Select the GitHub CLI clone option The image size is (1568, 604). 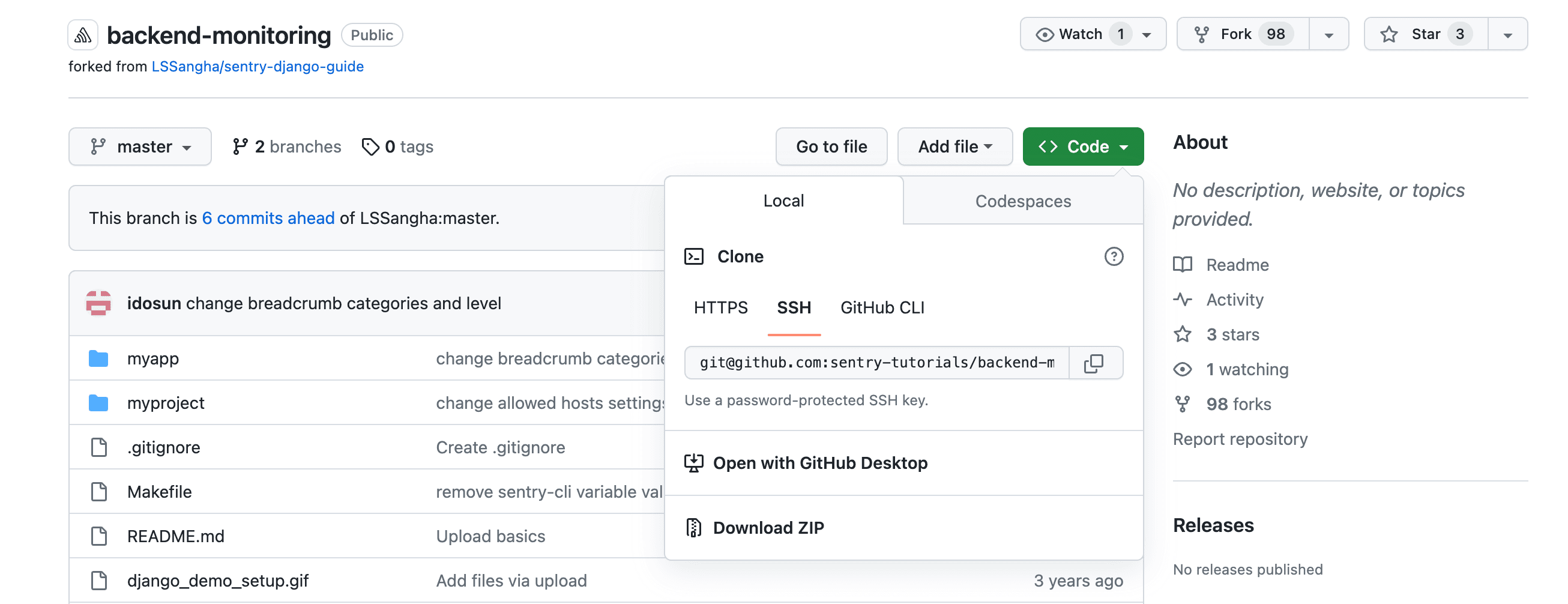click(883, 308)
